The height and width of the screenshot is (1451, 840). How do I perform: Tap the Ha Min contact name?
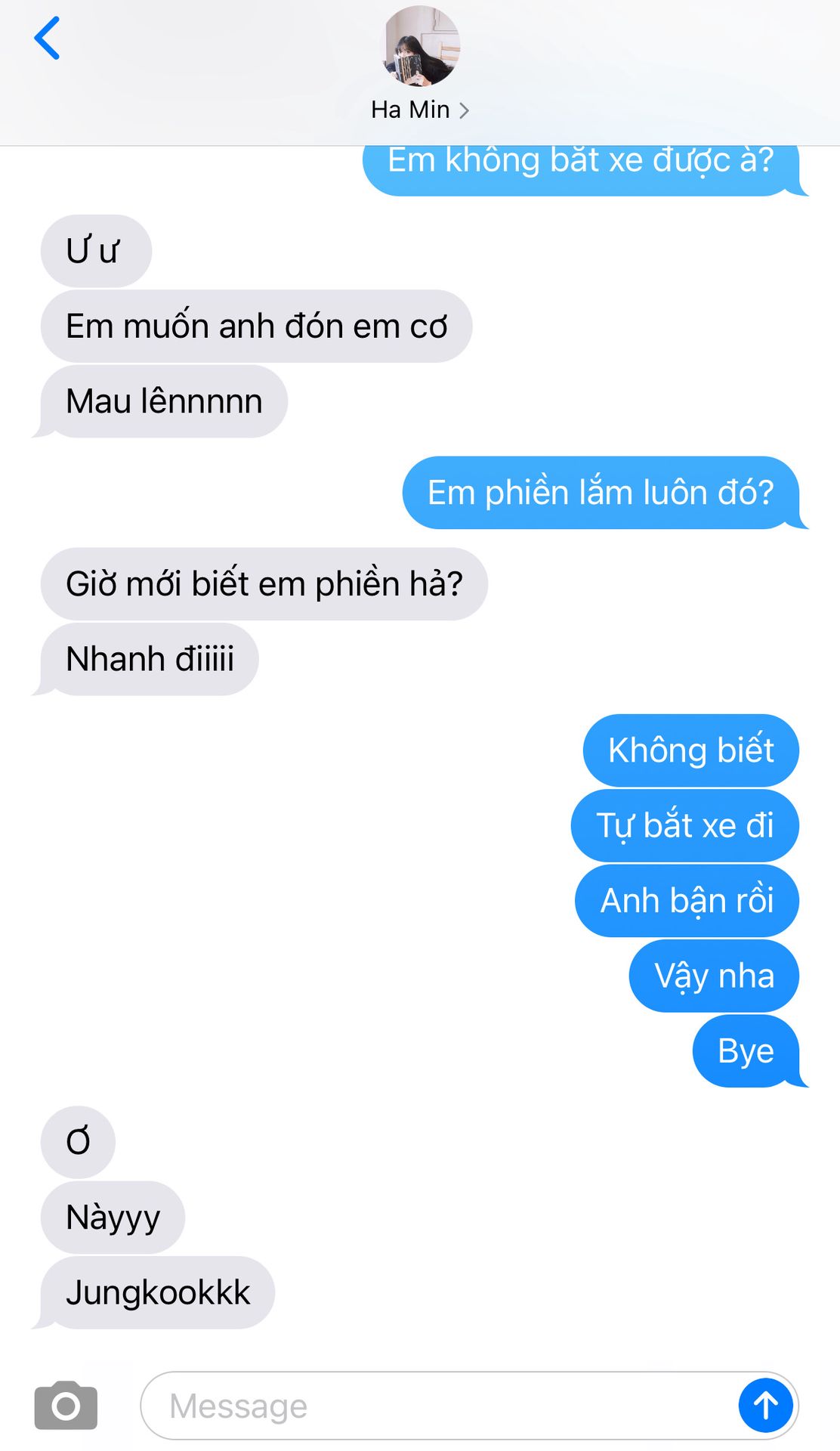point(410,110)
